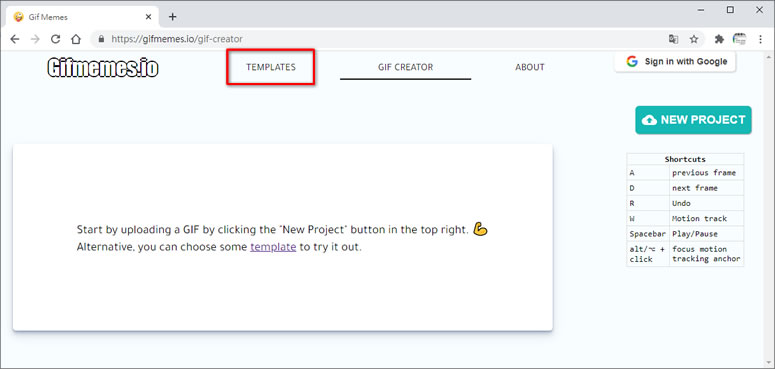Close the Gif Memes tab
The width and height of the screenshot is (775, 369).
(148, 17)
